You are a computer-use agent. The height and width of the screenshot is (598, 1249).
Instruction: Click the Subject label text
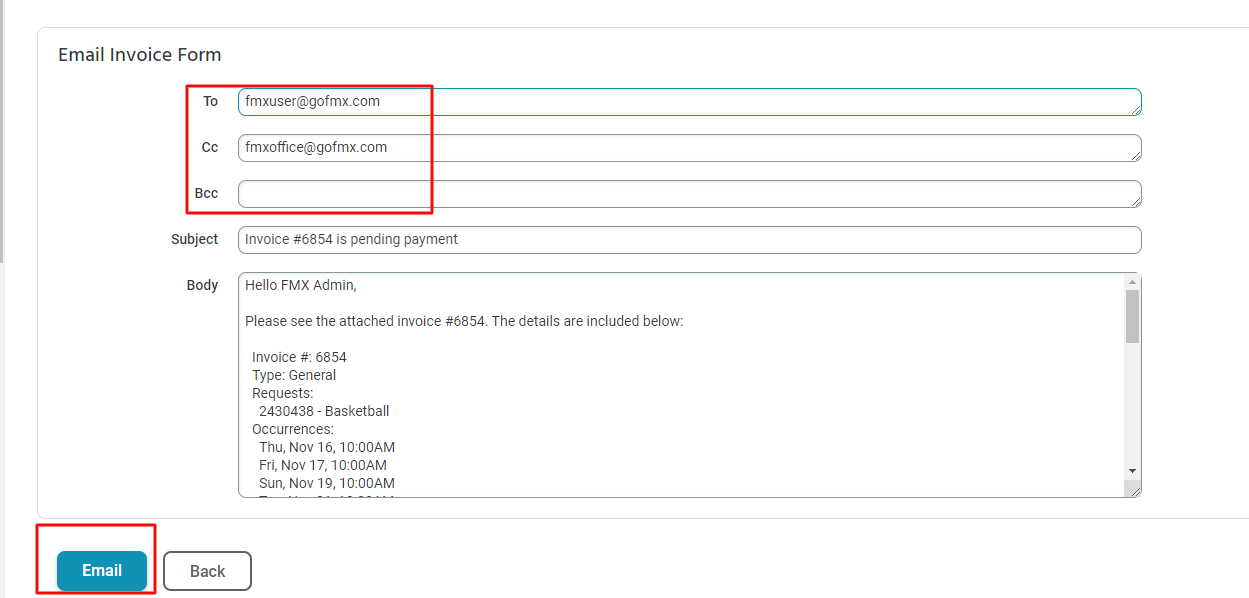point(194,239)
